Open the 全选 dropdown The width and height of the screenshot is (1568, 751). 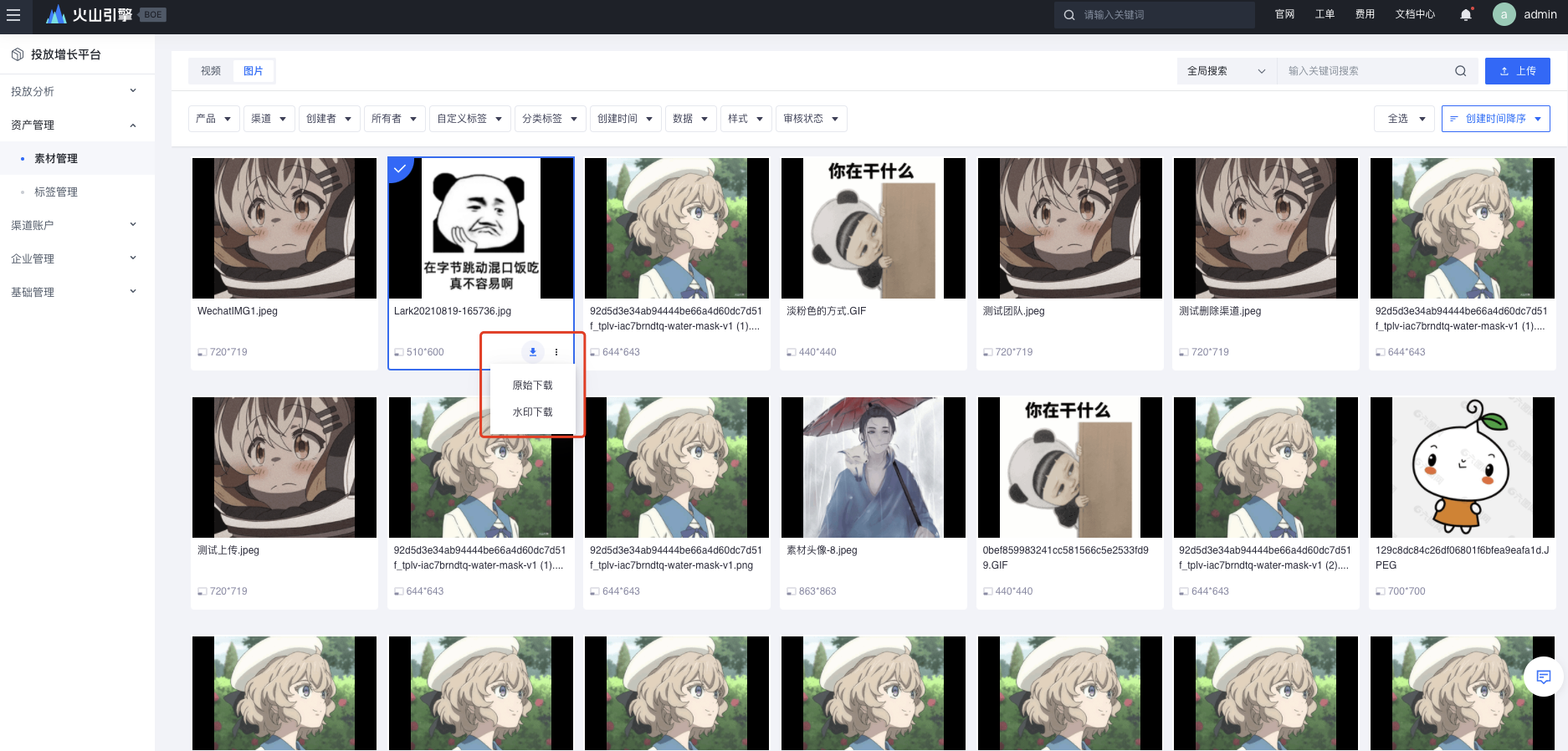[x=1405, y=119]
